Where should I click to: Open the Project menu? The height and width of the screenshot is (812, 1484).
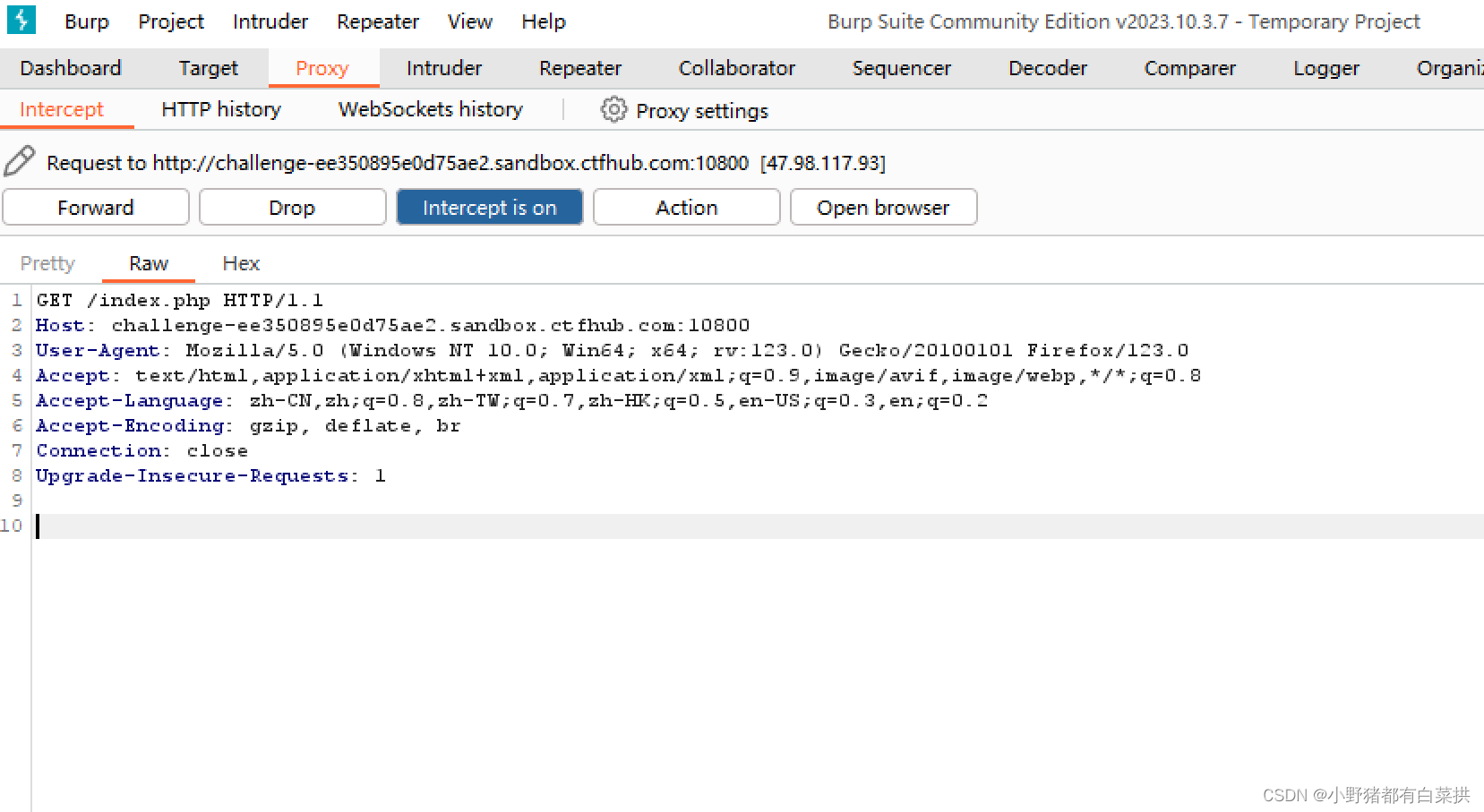tap(170, 21)
